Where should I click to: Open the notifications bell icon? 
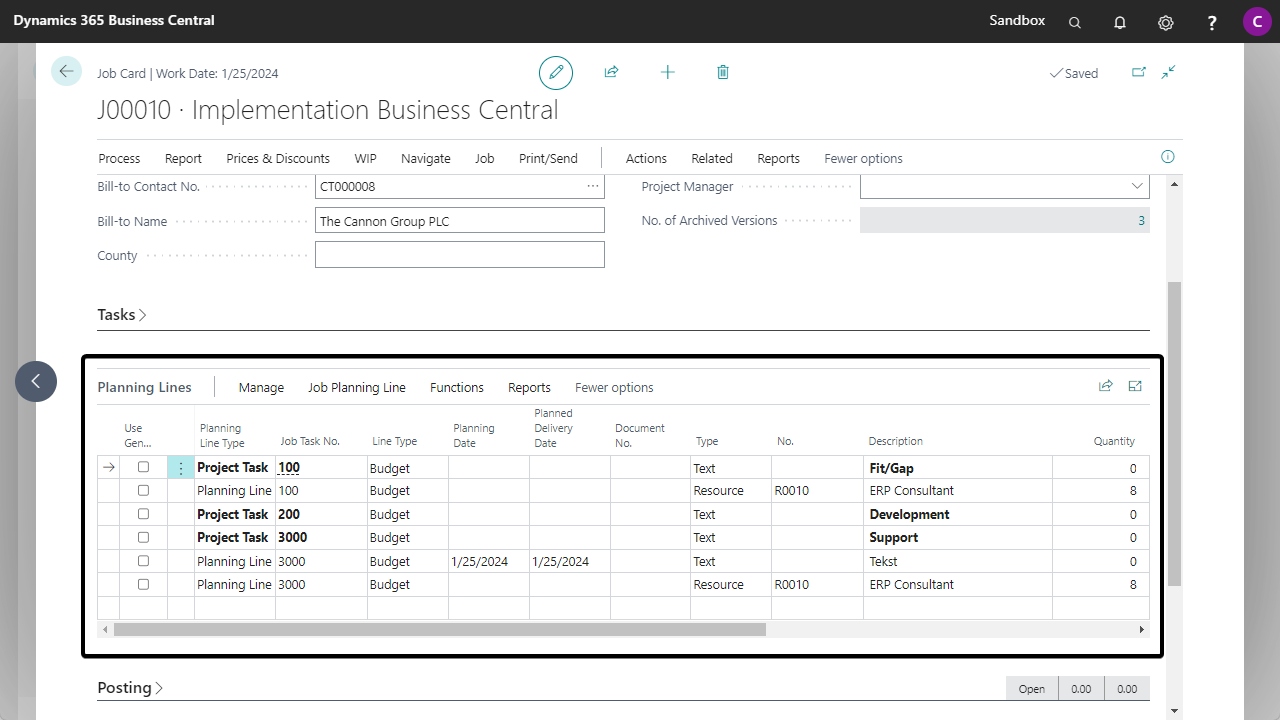click(x=1120, y=22)
